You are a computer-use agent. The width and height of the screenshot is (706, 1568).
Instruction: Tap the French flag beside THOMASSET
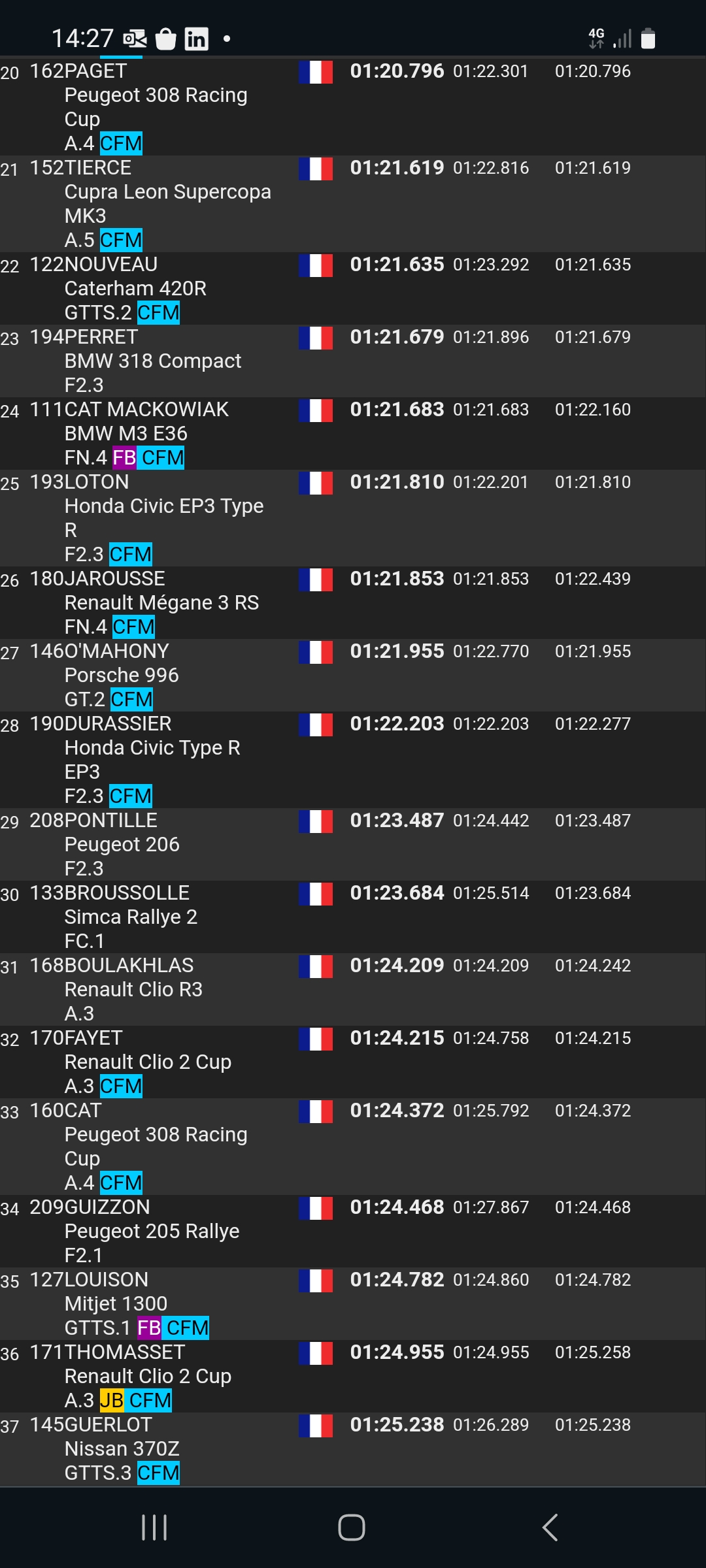coord(316,1353)
